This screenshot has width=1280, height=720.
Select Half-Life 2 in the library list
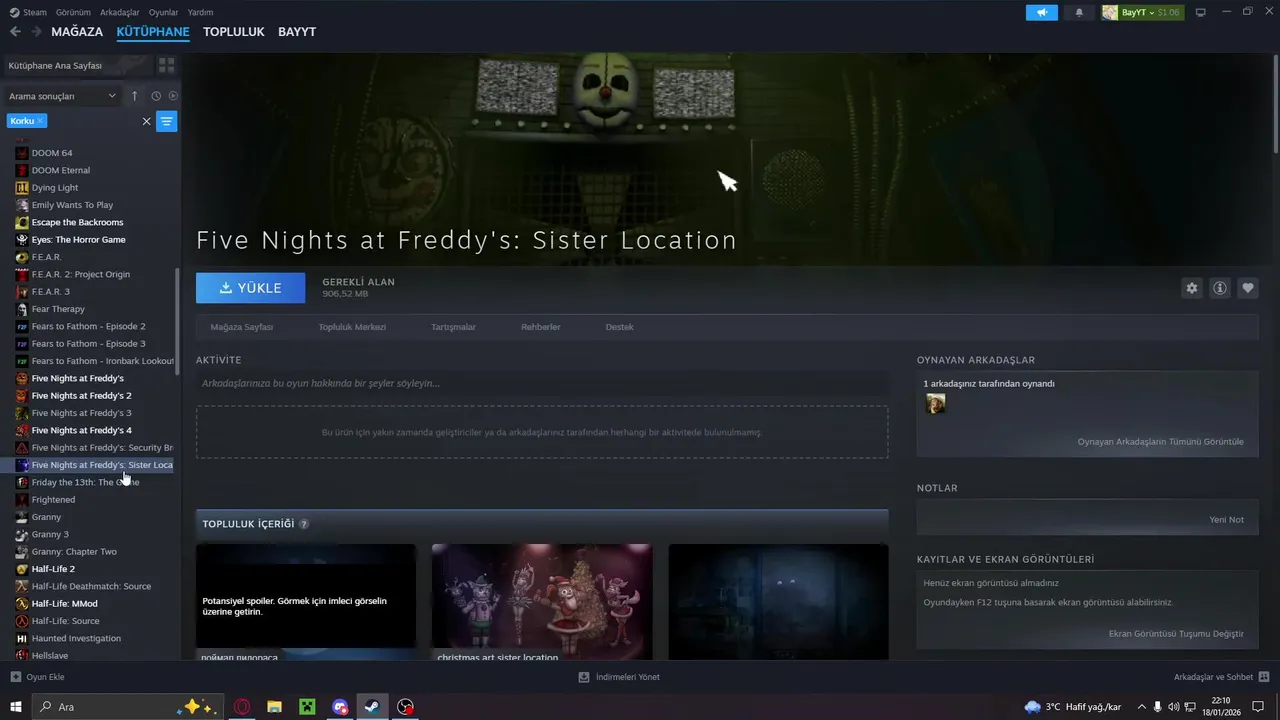53,569
